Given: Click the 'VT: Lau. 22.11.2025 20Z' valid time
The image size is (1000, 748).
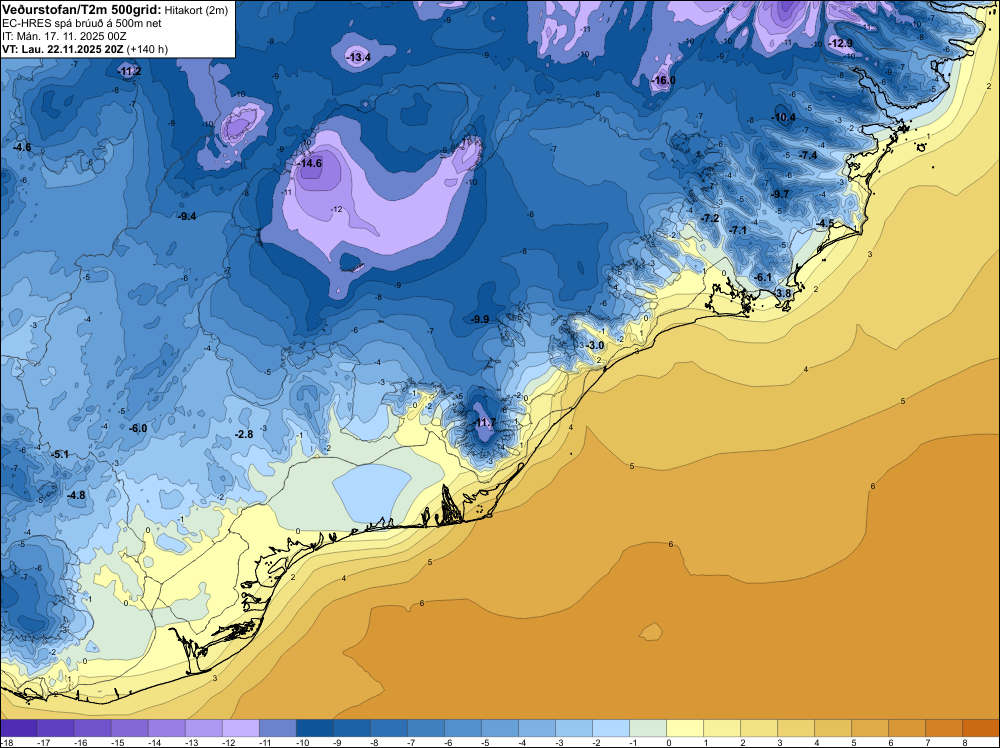Looking at the screenshot, I should click(x=63, y=49).
